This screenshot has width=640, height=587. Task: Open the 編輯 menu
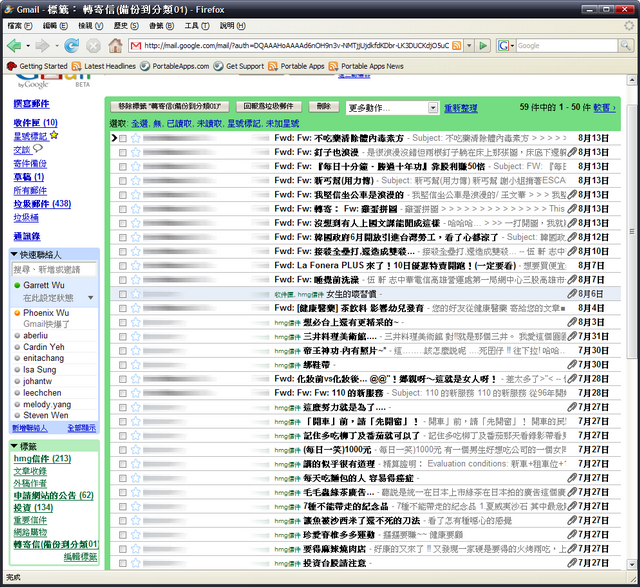point(55,26)
